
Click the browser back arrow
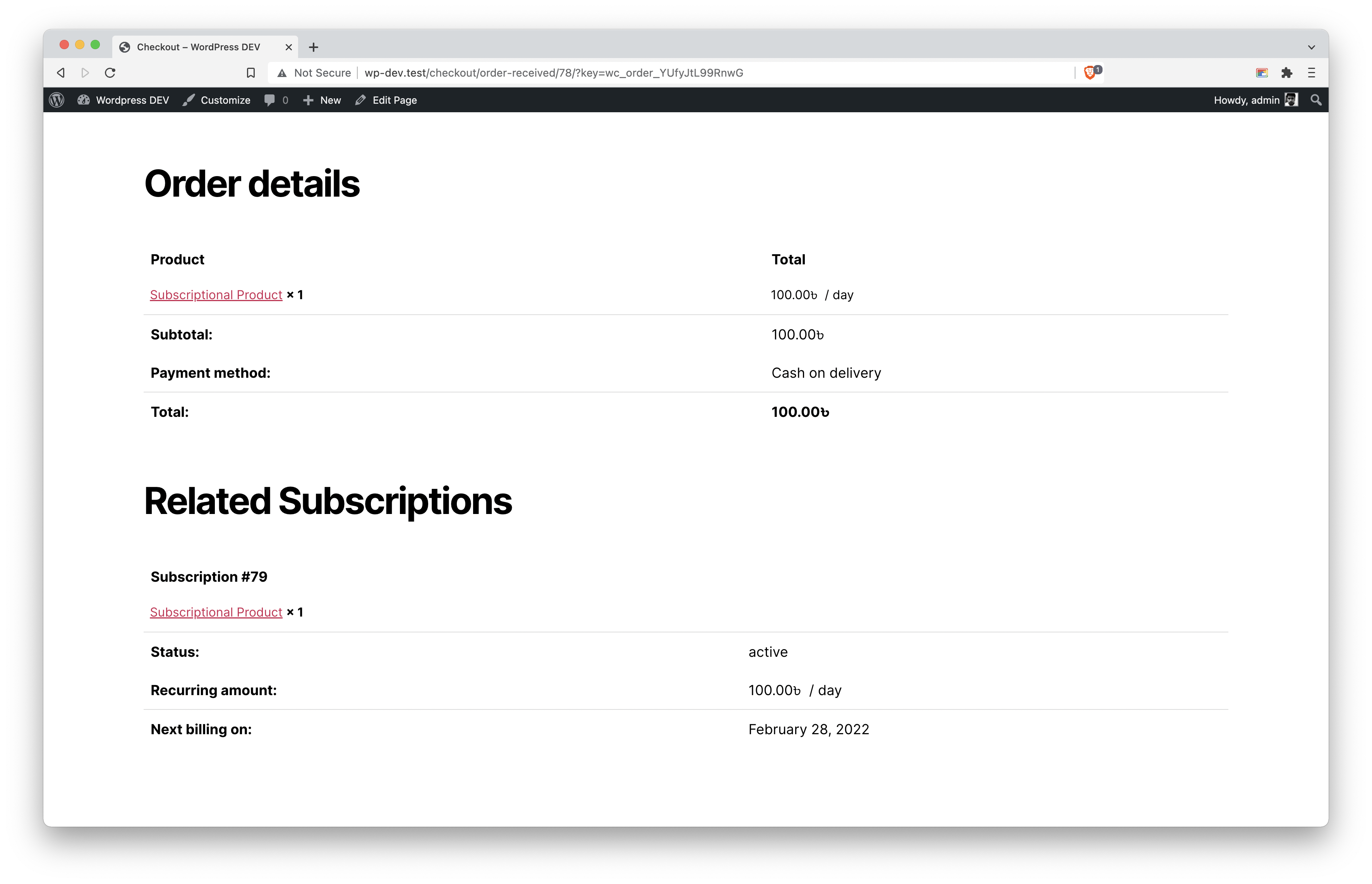click(x=61, y=73)
